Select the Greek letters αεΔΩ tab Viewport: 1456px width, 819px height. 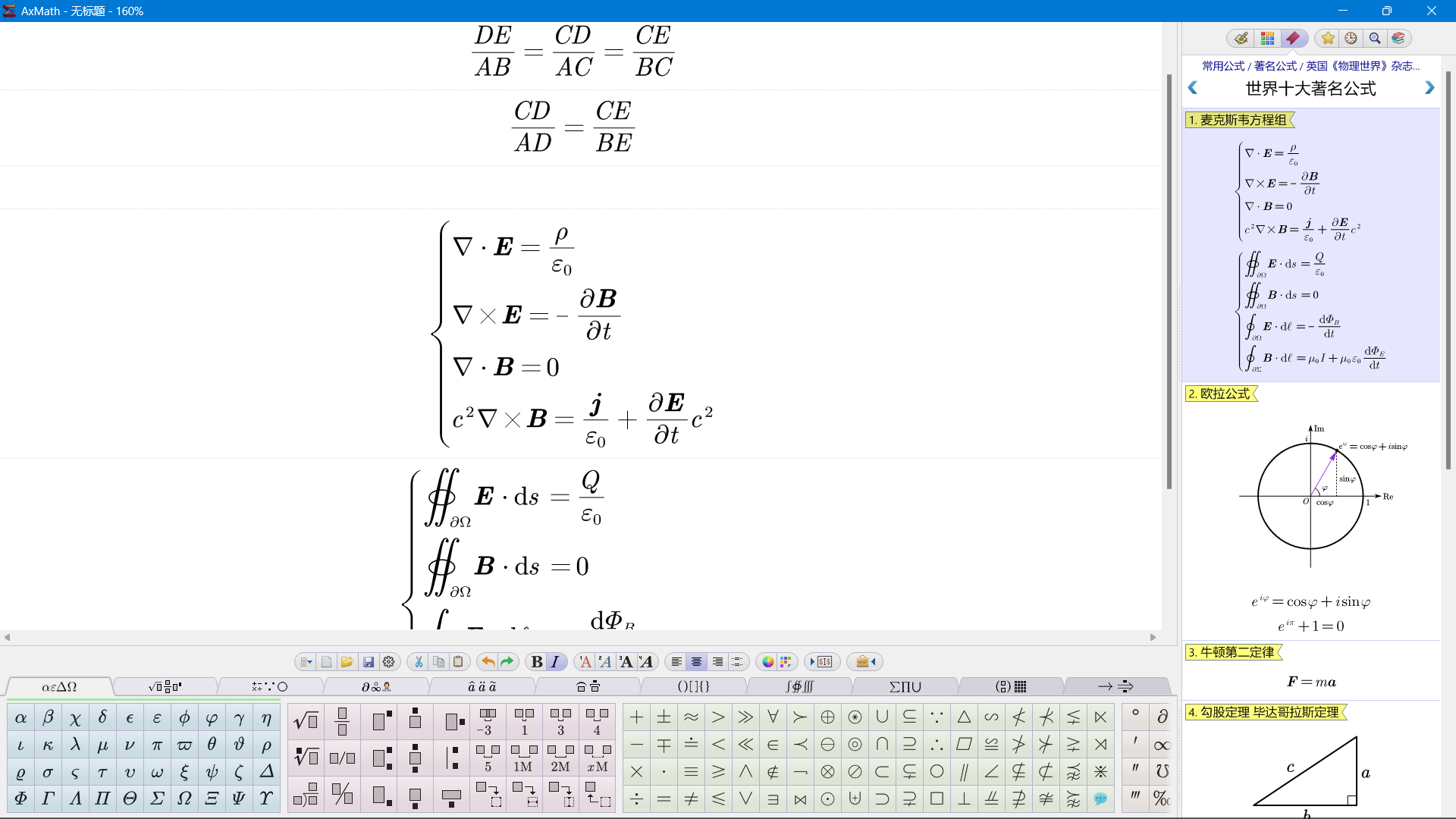coord(59,687)
